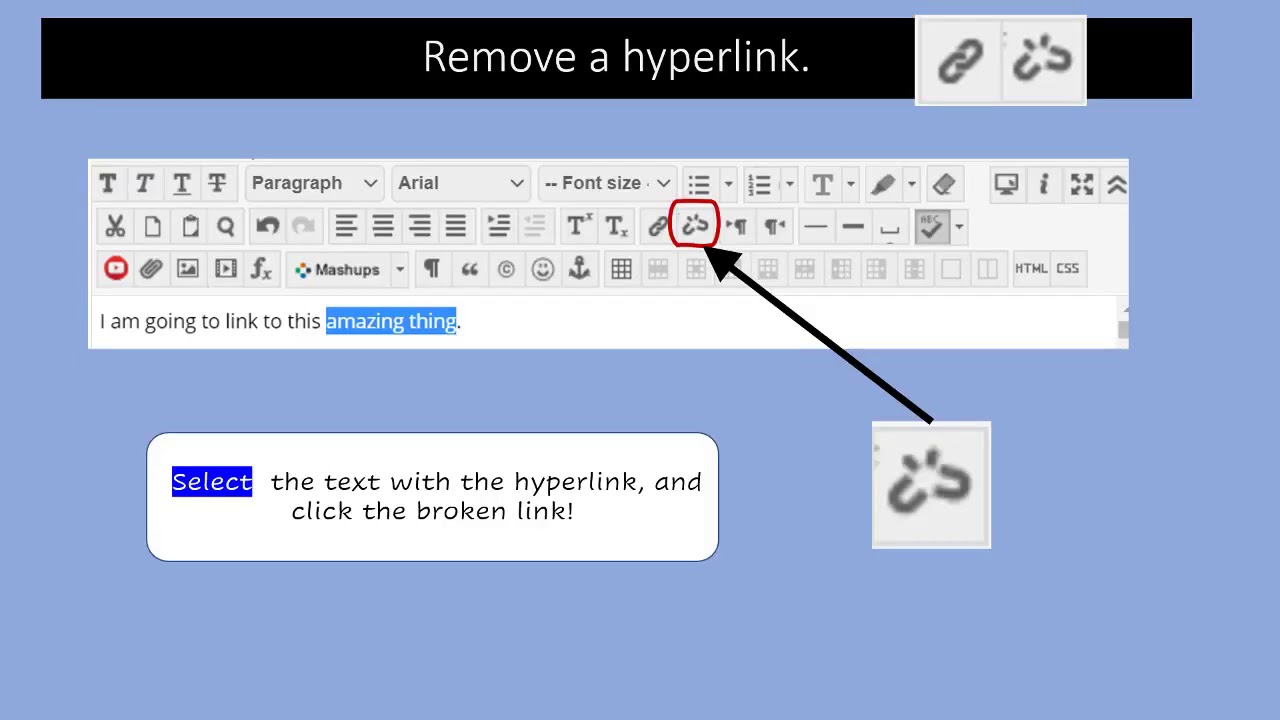Toggle fullscreen editor mode
This screenshot has height=720, width=1280.
click(1082, 184)
